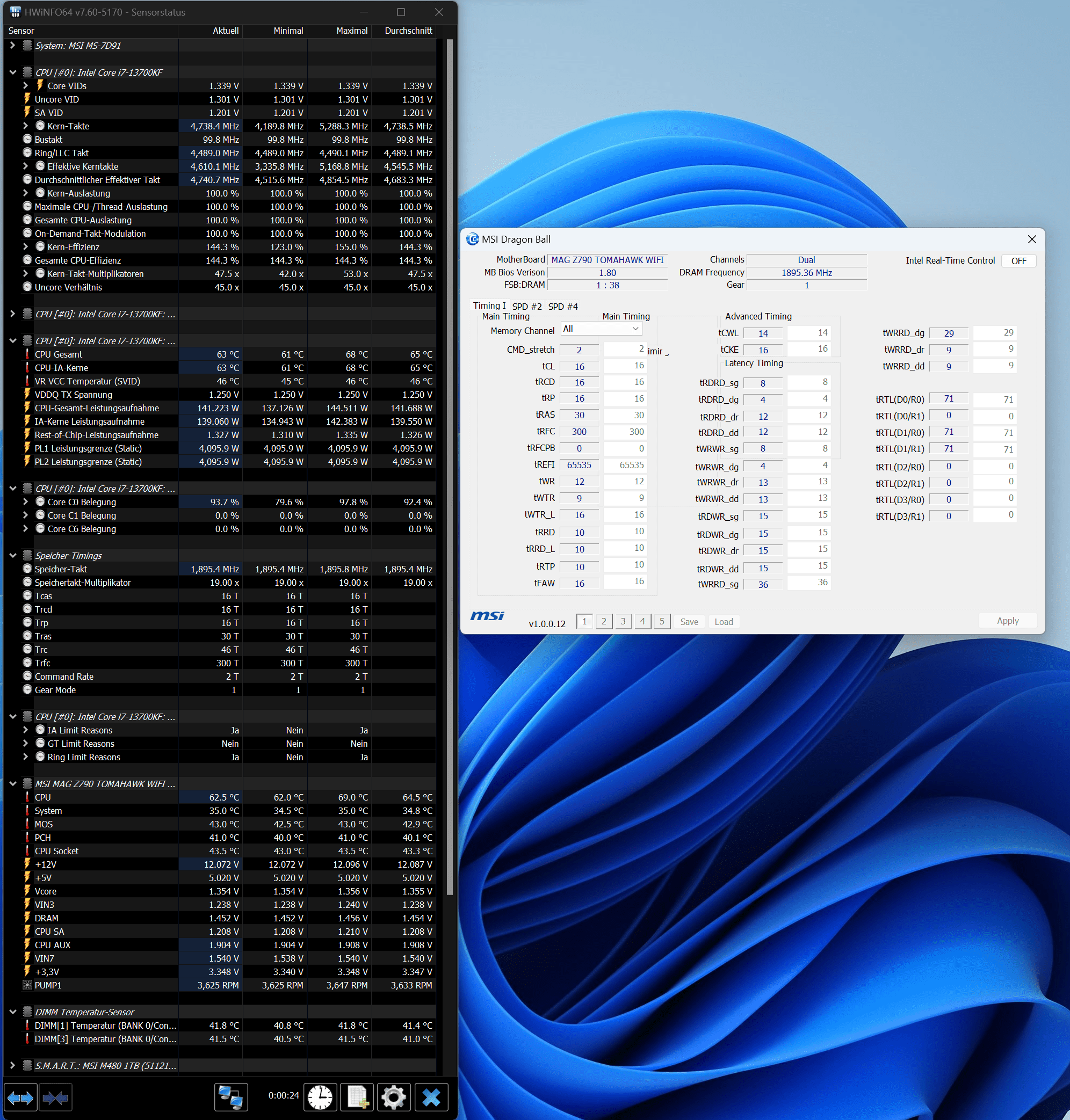The height and width of the screenshot is (1120, 1070).
Task: Click the Speicher-Takt clock icon
Action: coord(27,568)
